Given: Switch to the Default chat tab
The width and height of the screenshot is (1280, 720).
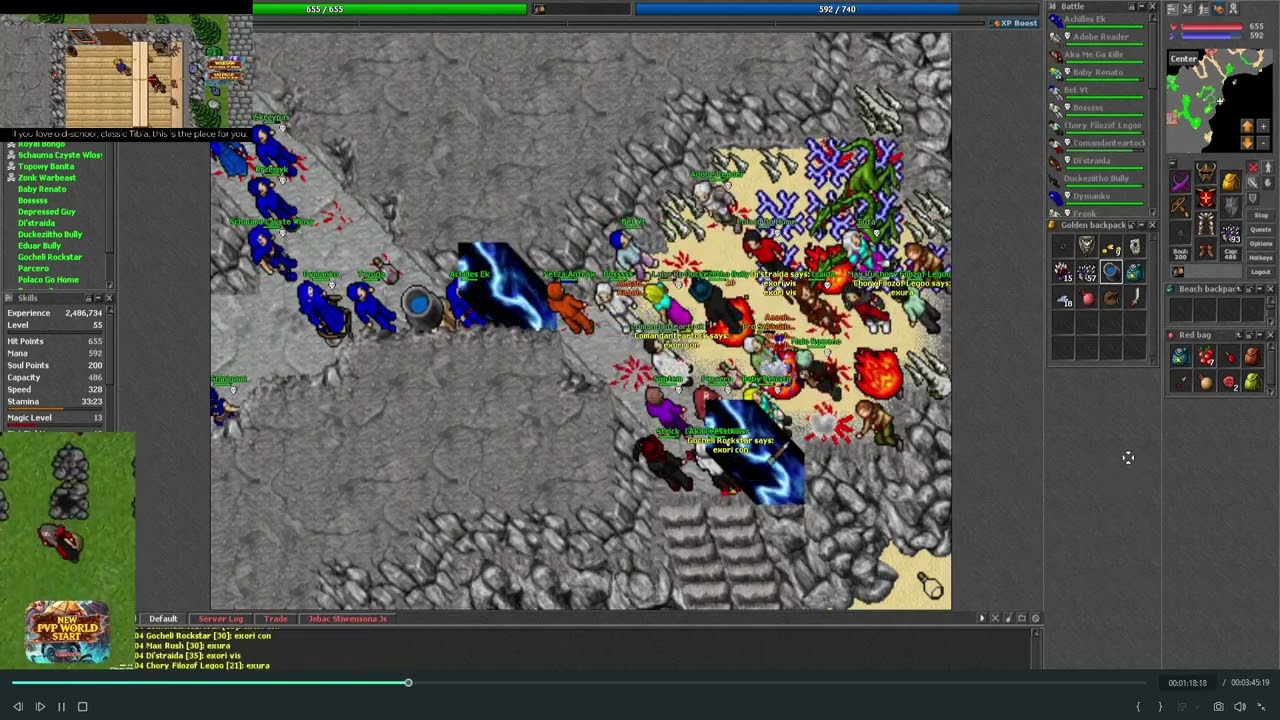Looking at the screenshot, I should pyautogui.click(x=163, y=619).
